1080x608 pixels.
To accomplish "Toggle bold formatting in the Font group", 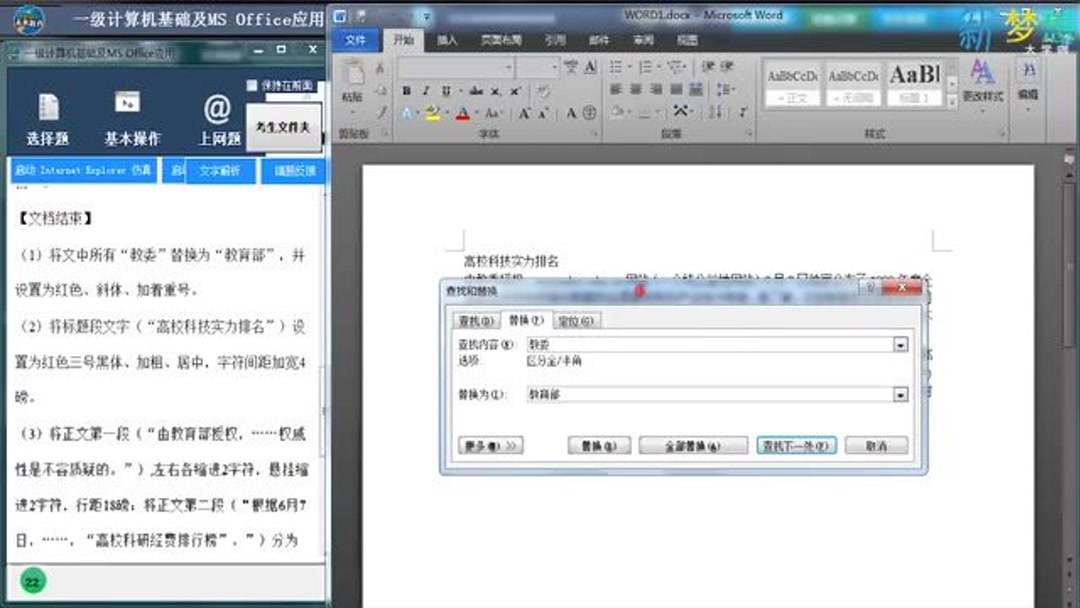I will click(x=407, y=91).
